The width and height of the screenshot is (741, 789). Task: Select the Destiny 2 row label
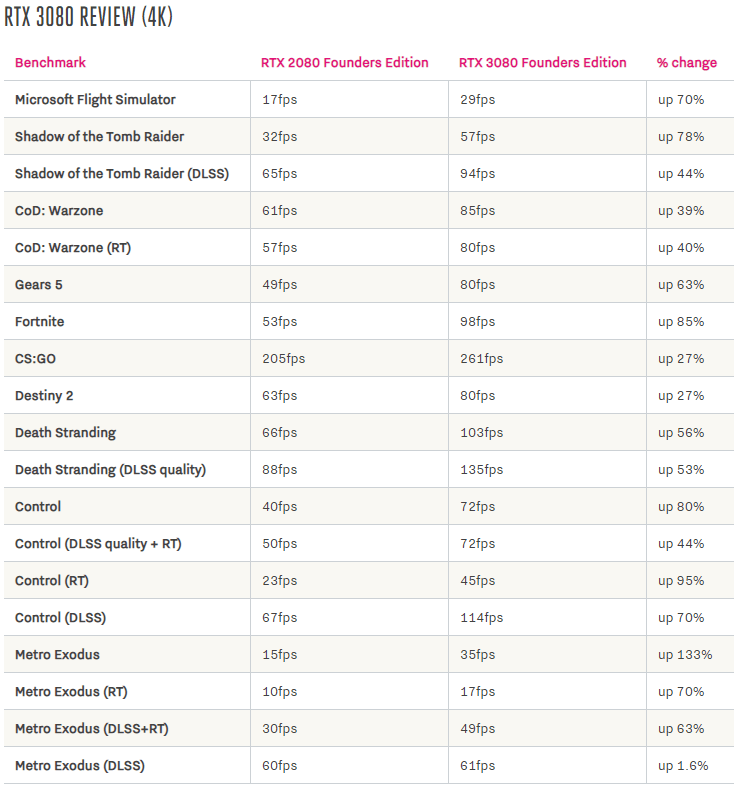(44, 396)
